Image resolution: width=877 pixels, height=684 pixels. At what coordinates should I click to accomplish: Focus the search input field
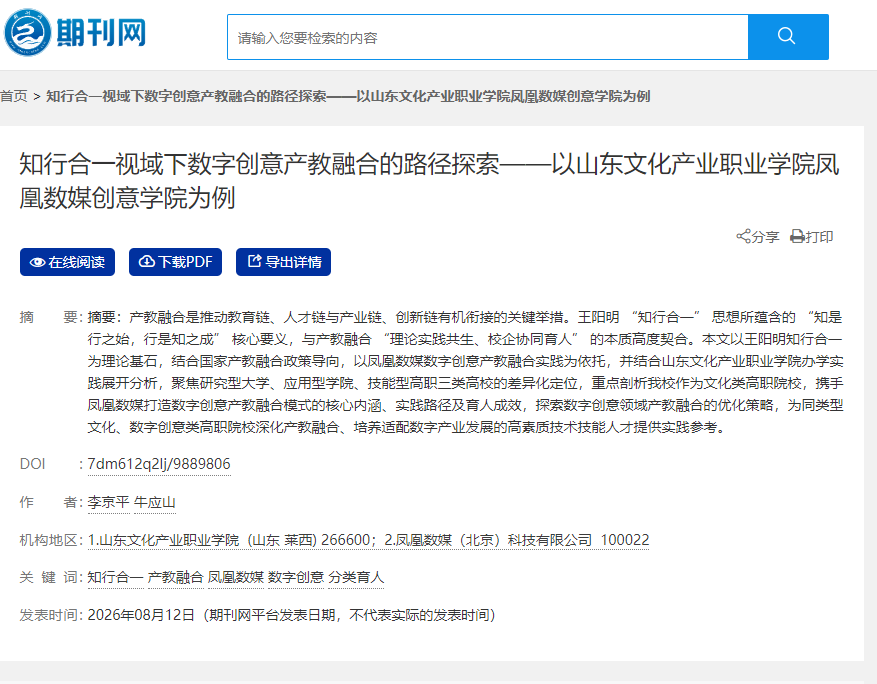(488, 37)
